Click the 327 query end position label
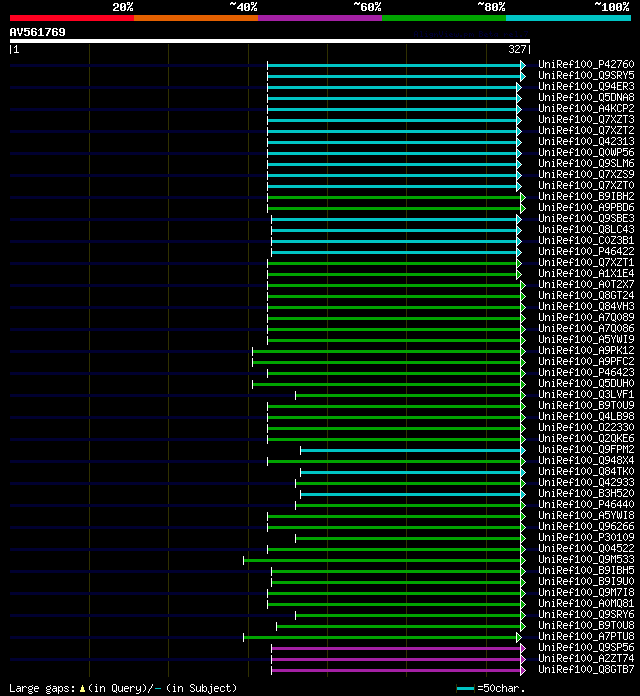The height and width of the screenshot is (696, 640). (x=517, y=49)
